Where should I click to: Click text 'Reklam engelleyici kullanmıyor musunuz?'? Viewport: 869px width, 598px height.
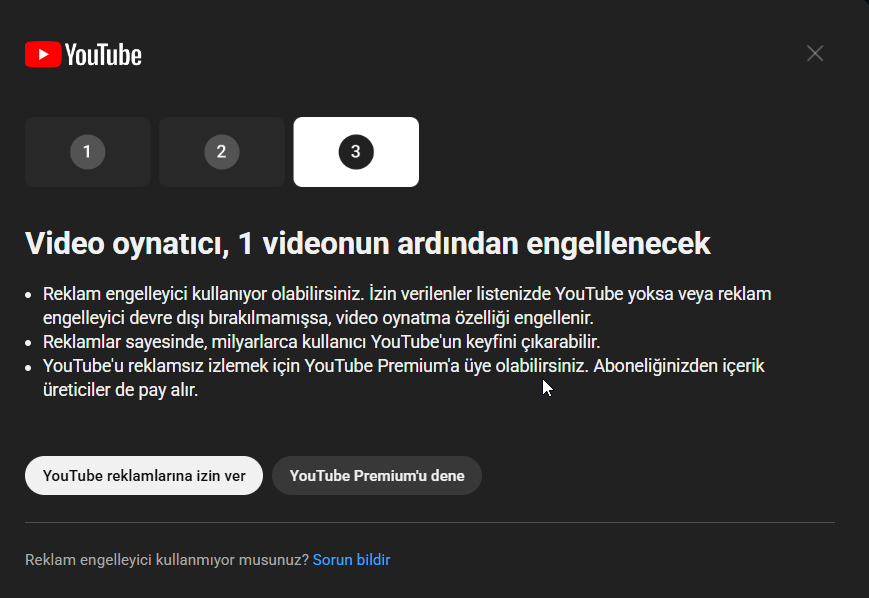click(x=167, y=560)
